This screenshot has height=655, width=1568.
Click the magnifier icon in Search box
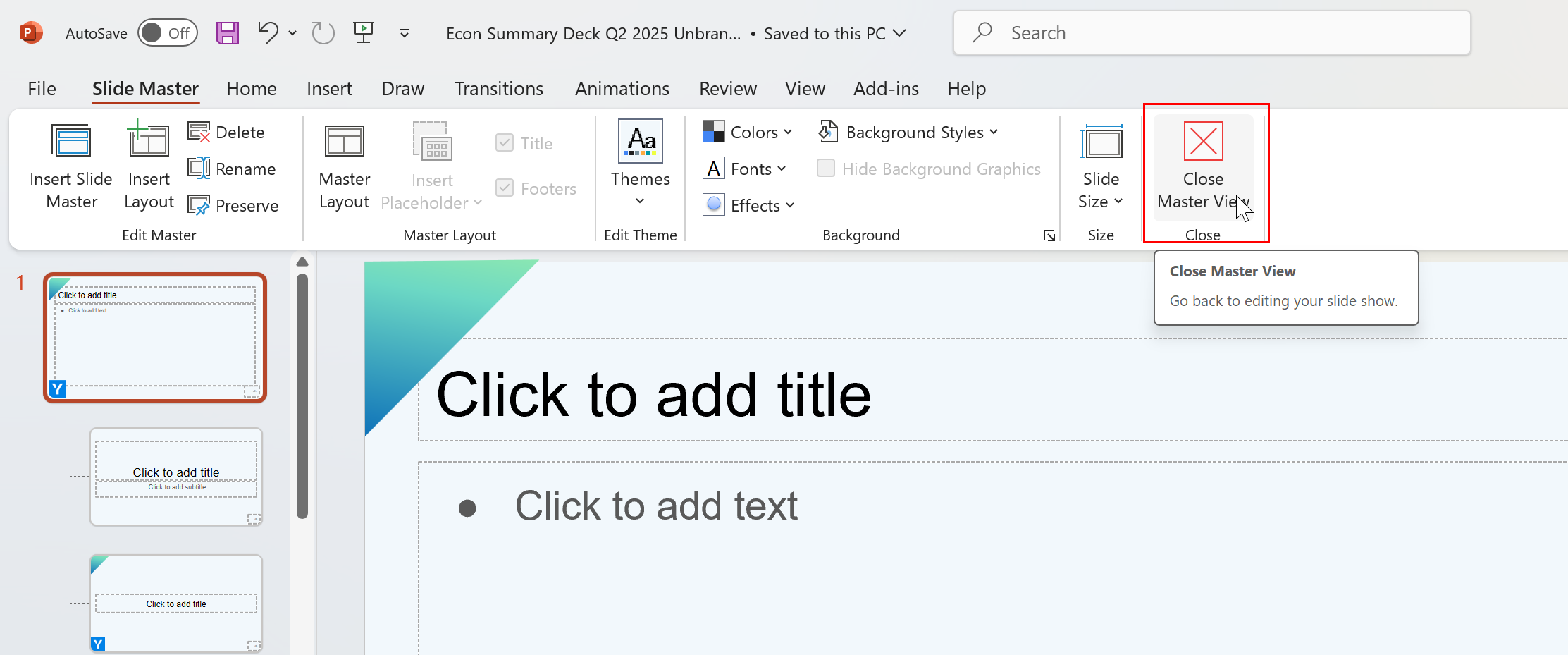click(x=982, y=32)
